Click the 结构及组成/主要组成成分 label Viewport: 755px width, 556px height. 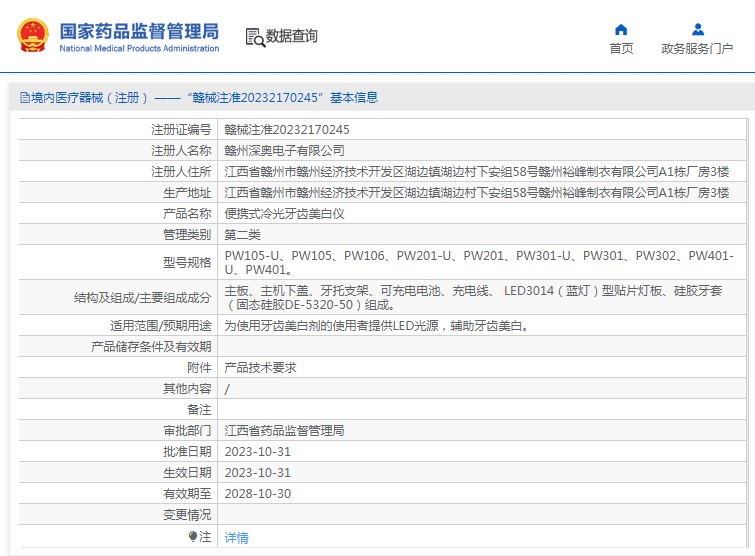[143, 297]
